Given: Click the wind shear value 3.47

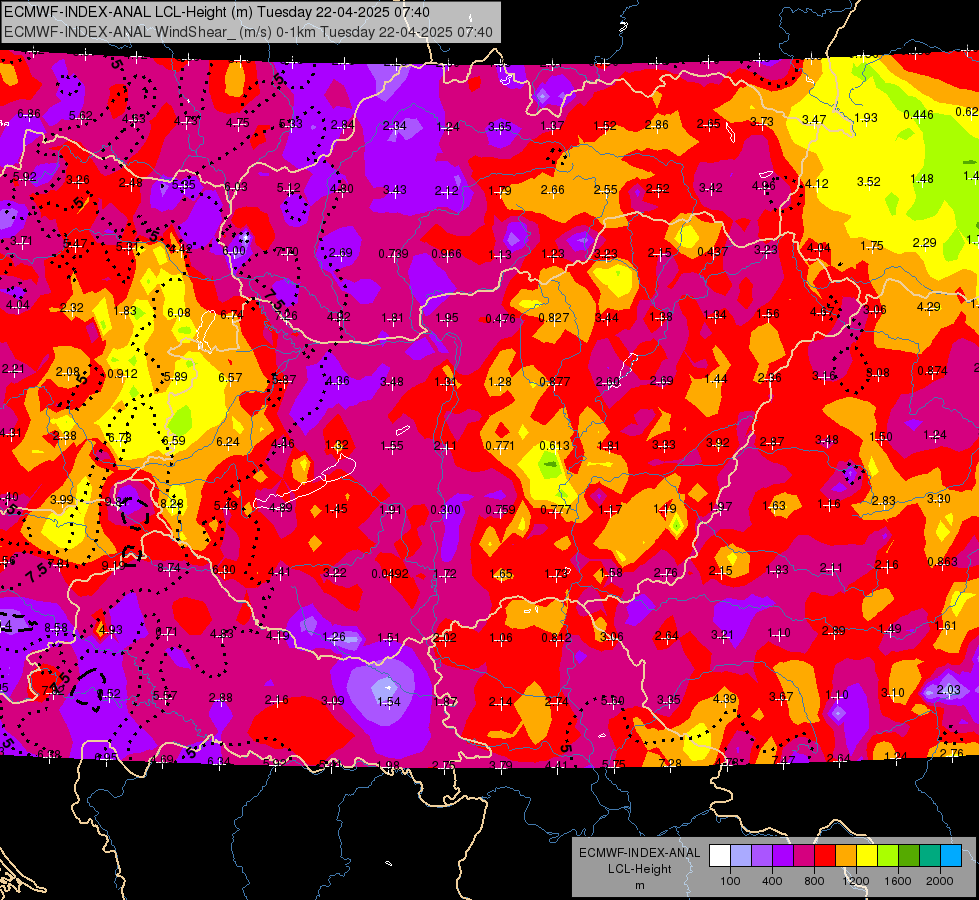Looking at the screenshot, I should pyautogui.click(x=814, y=120).
